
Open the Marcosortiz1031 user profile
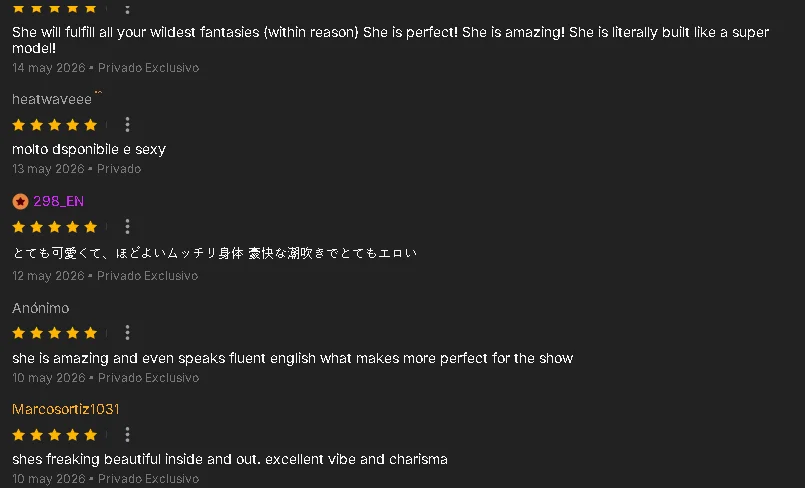(x=66, y=409)
